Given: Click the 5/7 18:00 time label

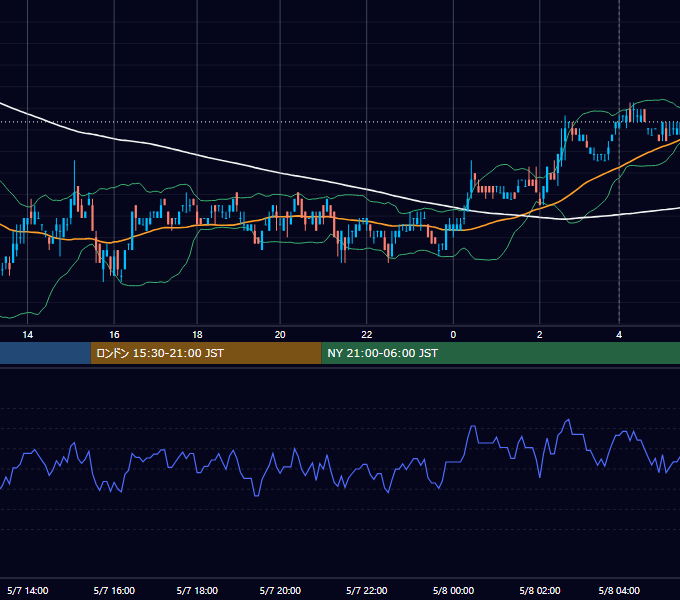Looking at the screenshot, I should pyautogui.click(x=197, y=590).
